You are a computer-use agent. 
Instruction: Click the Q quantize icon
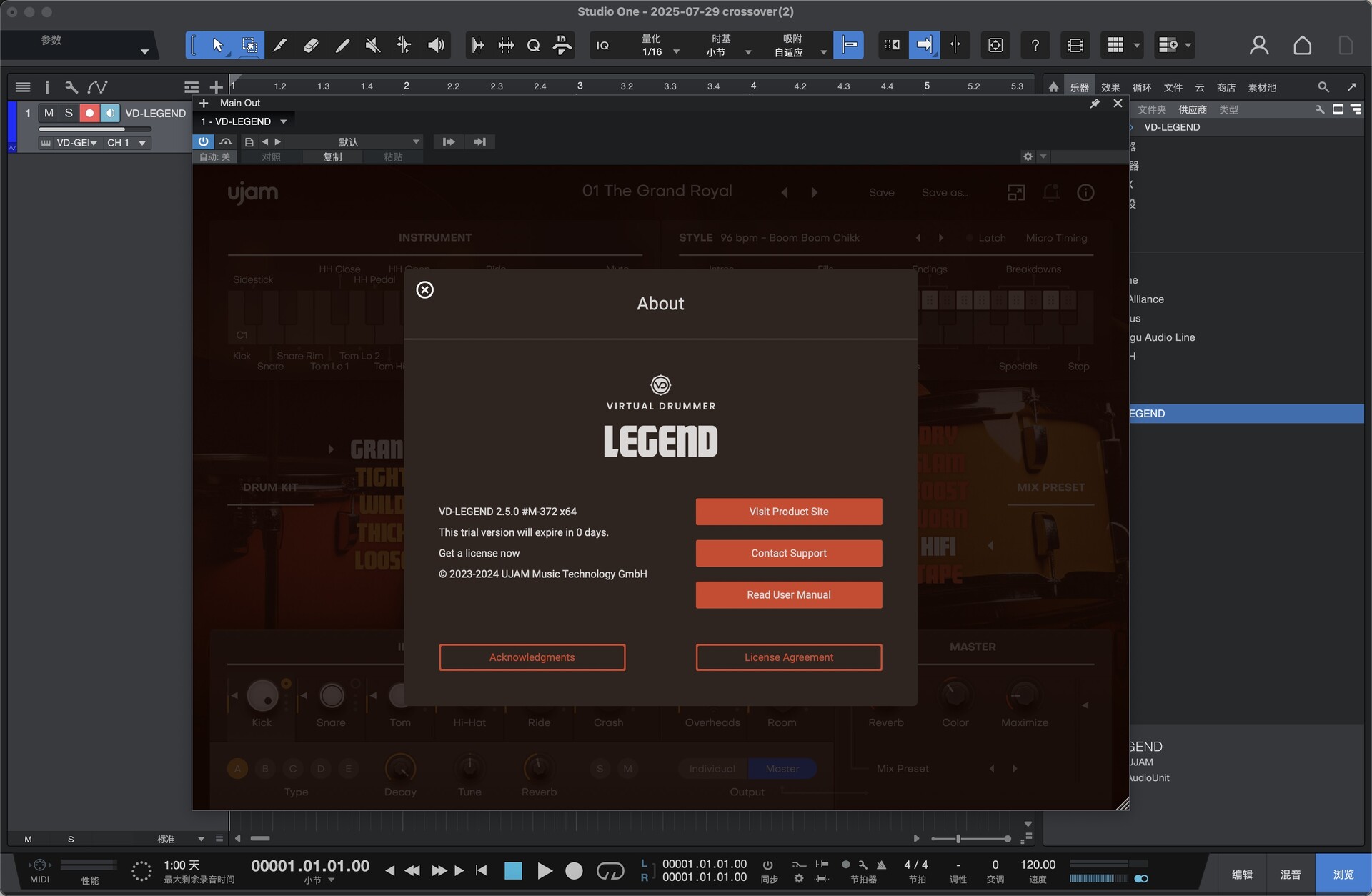pyautogui.click(x=533, y=46)
